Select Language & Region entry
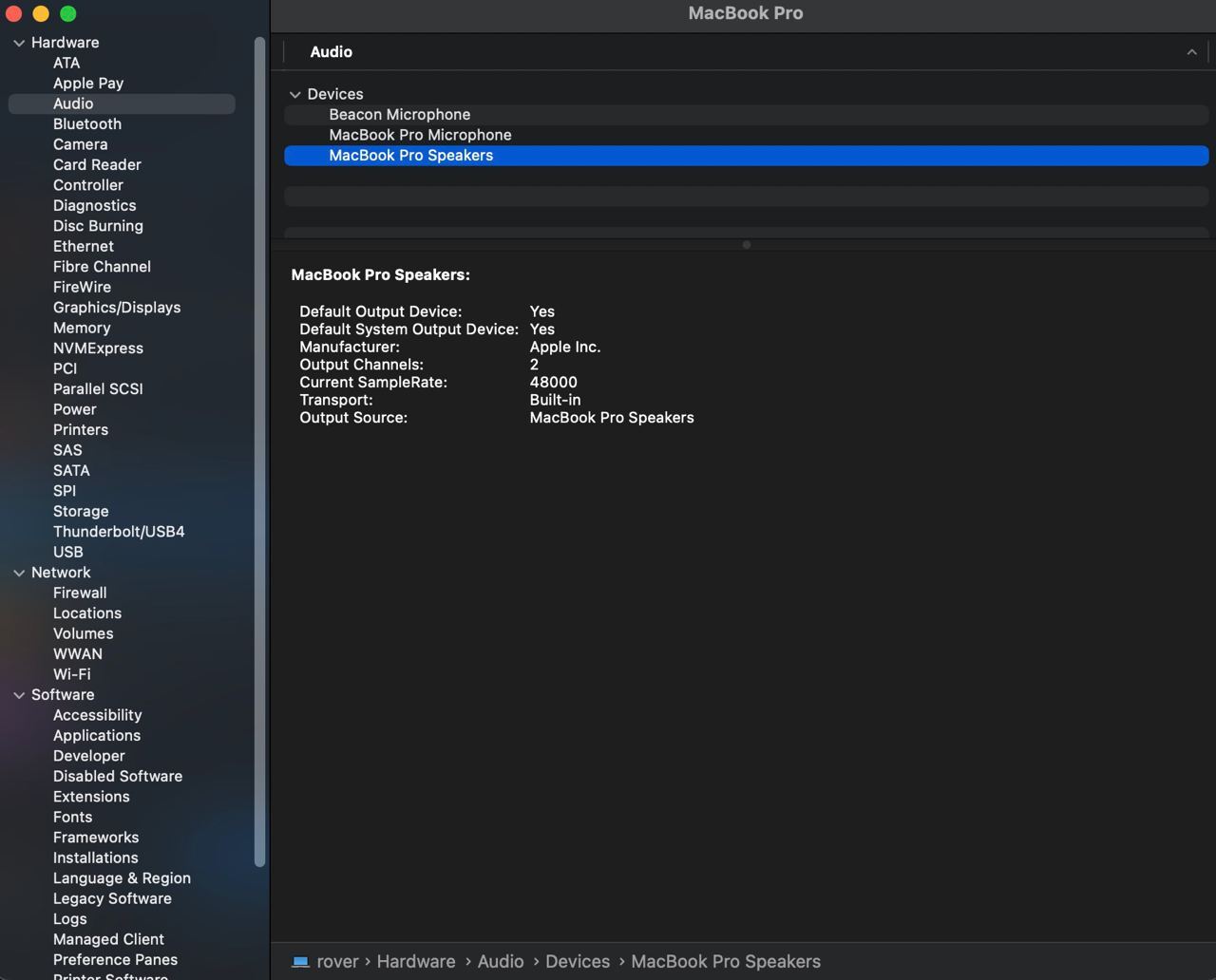The height and width of the screenshot is (980, 1216). [122, 879]
